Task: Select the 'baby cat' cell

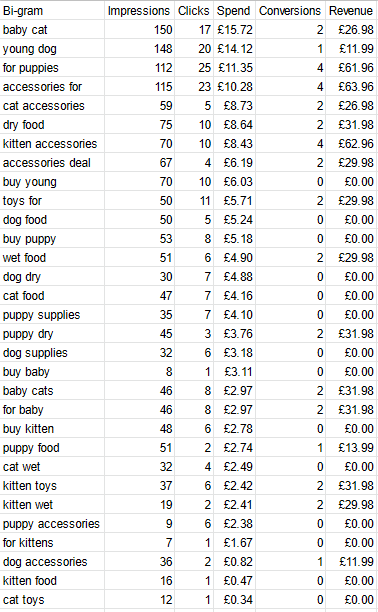Action: click(x=52, y=30)
